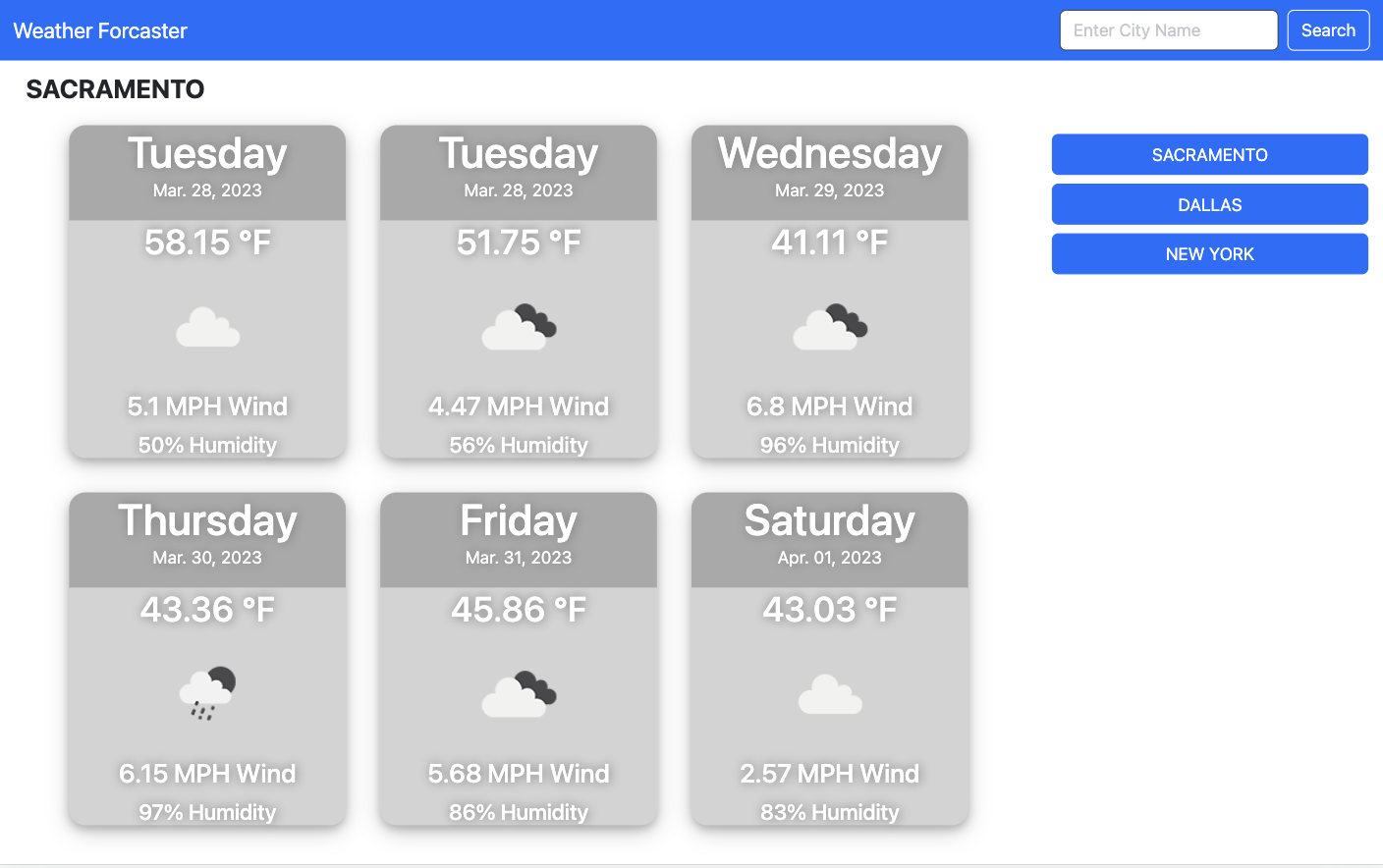
Task: Focus the Enter City Name field
Action: click(1168, 30)
